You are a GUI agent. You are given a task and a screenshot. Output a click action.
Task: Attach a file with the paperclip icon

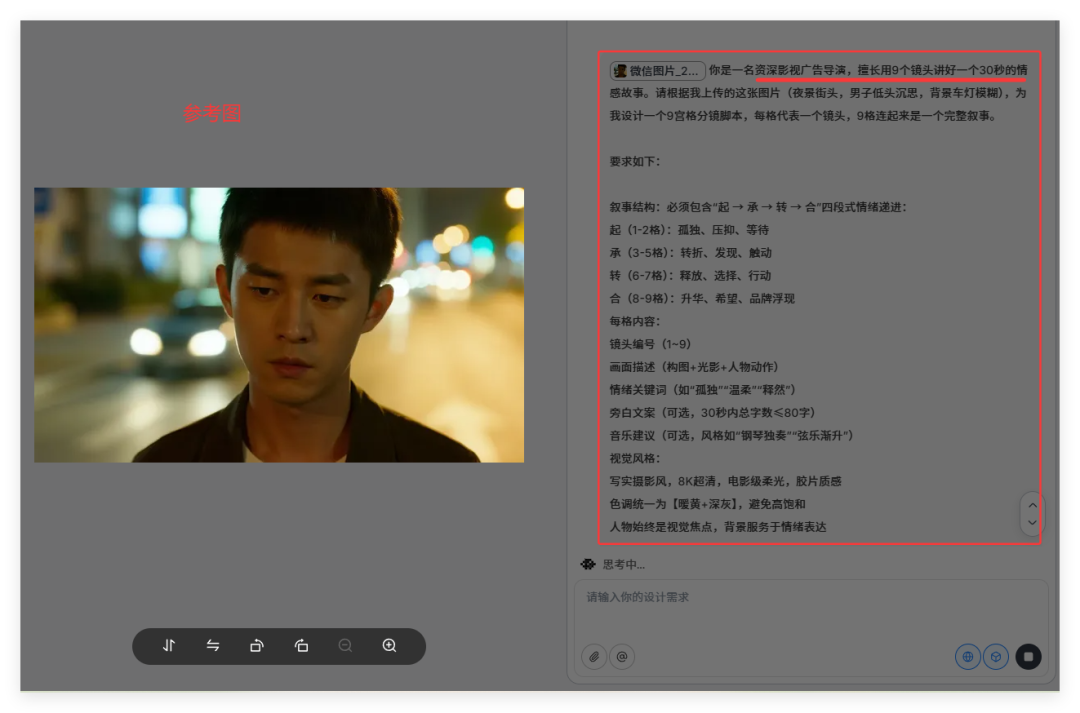click(596, 656)
